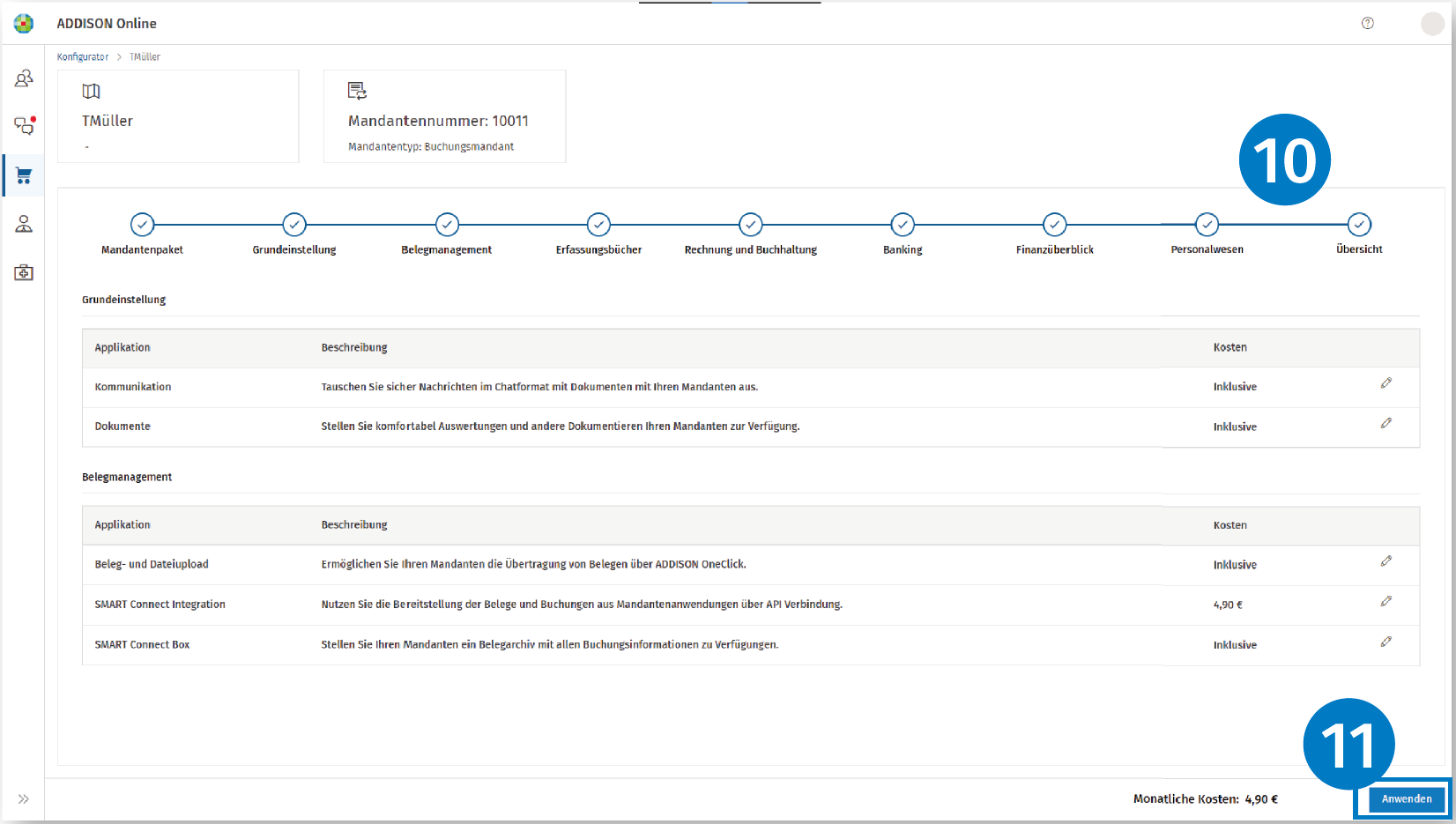Select the Kommunikation application cell
The width and height of the screenshot is (1456, 824).
(133, 387)
